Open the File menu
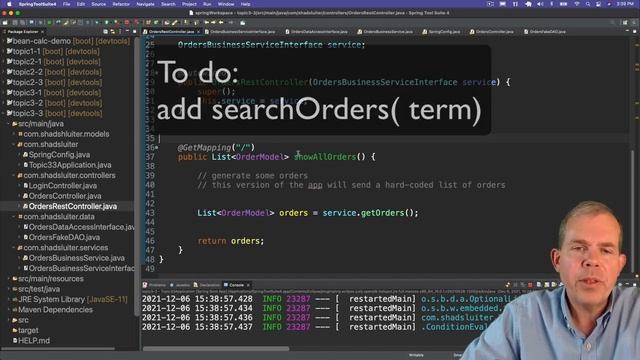This screenshot has height=360, width=640. (x=66, y=4)
